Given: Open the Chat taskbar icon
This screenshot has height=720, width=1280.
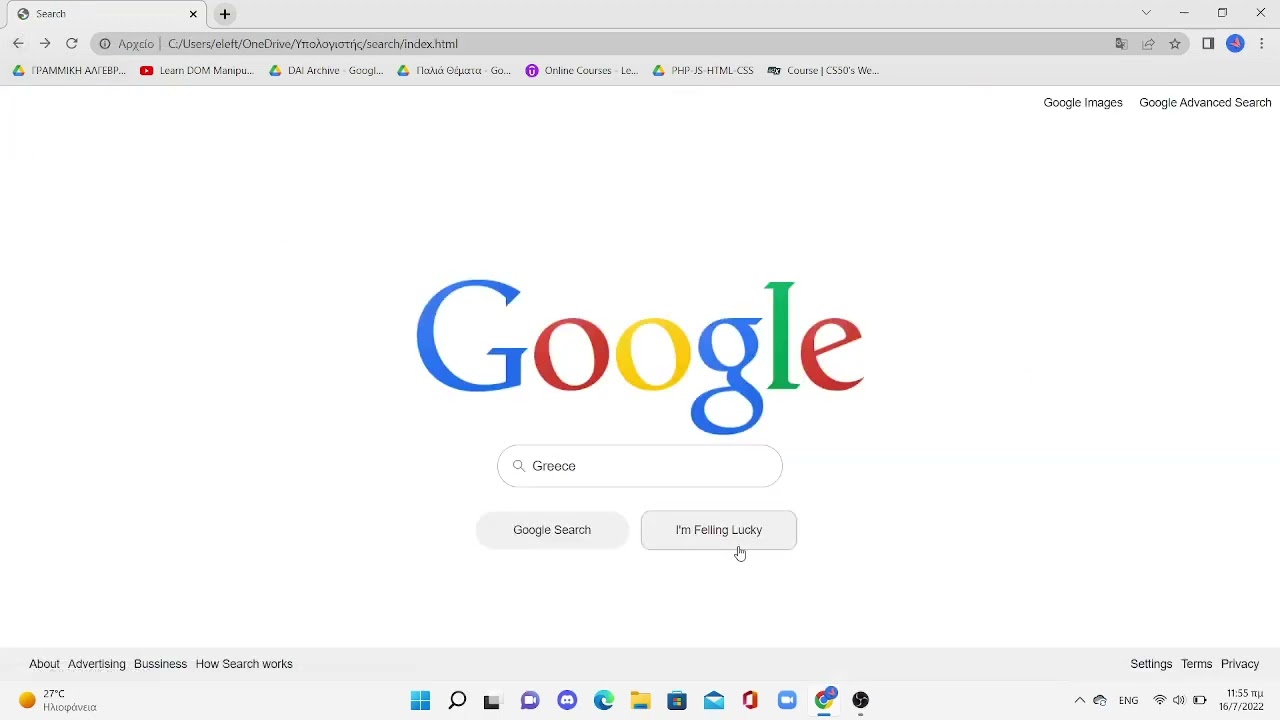Looking at the screenshot, I should pyautogui.click(x=530, y=700).
